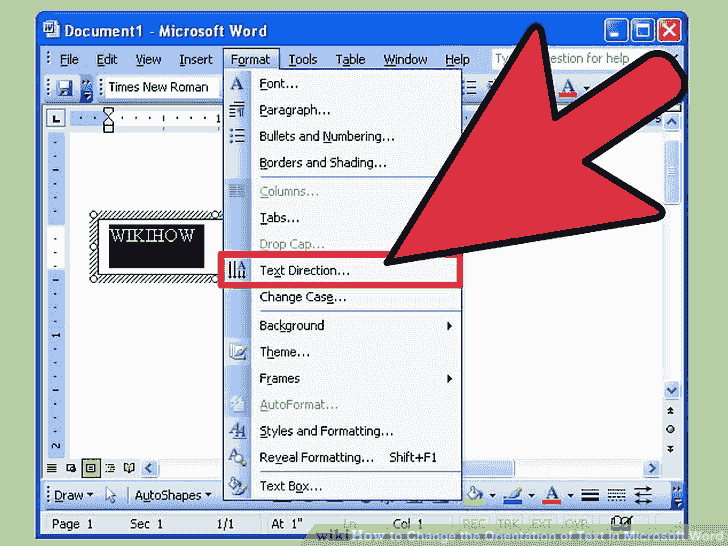Choose Change Case... menu item
This screenshot has height=546, width=728.
343,297
